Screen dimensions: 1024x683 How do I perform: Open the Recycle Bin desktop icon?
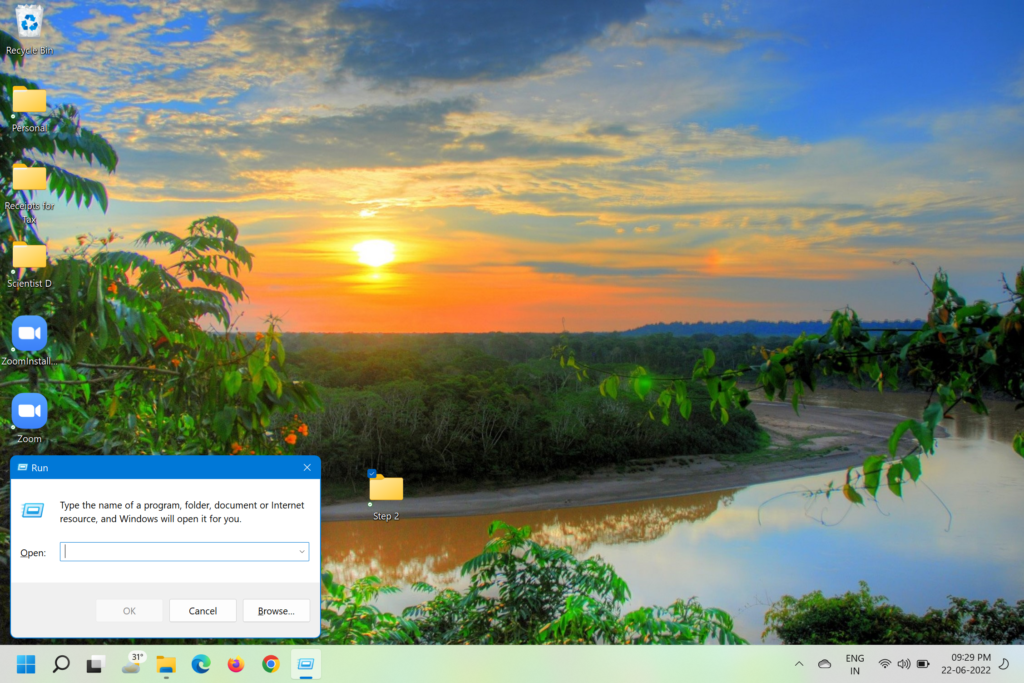29,22
